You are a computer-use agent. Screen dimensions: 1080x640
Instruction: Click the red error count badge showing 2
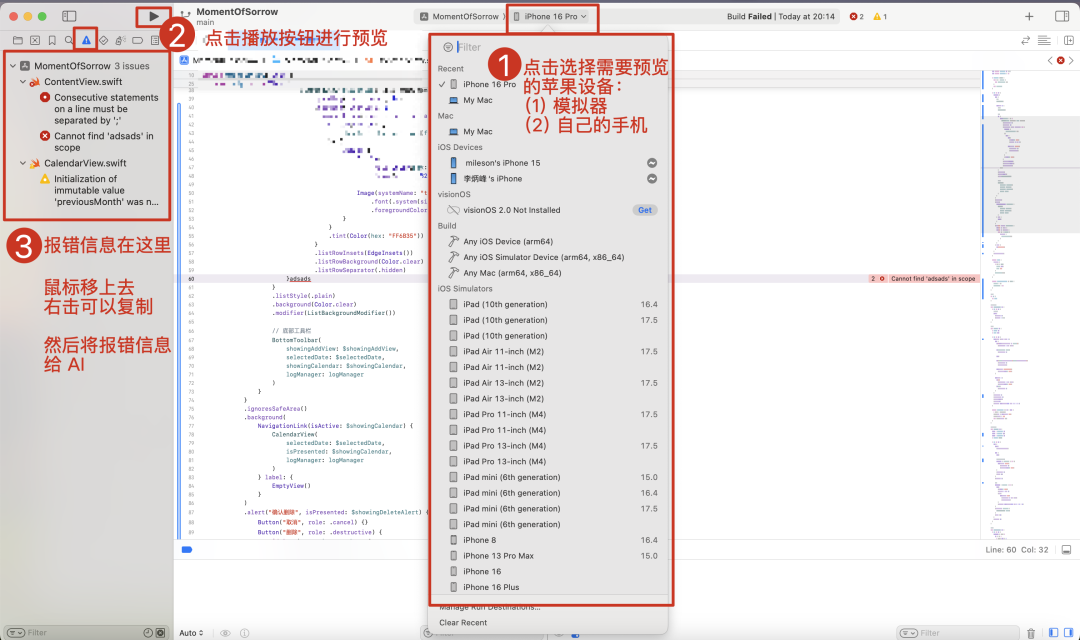tap(857, 17)
